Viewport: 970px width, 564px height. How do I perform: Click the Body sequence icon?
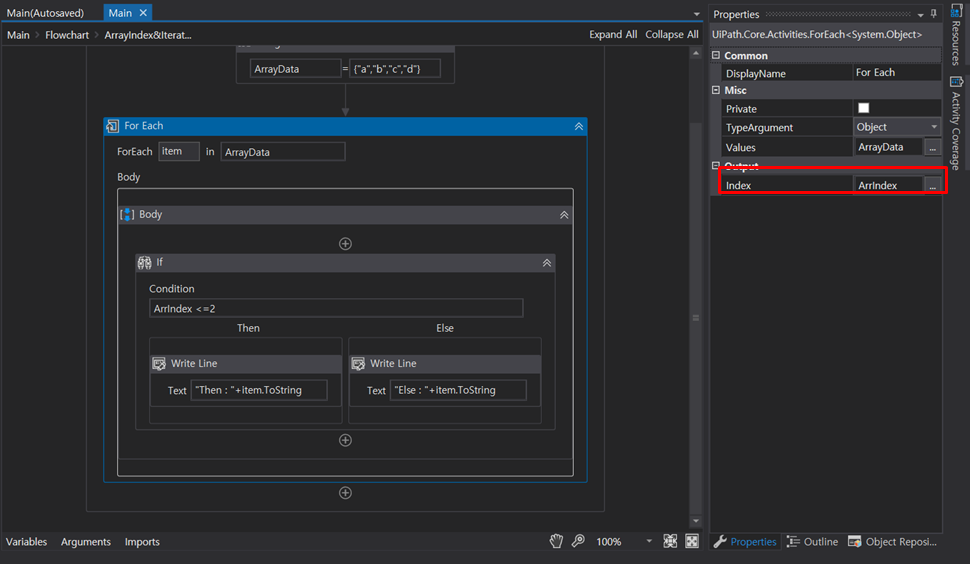pos(127,215)
